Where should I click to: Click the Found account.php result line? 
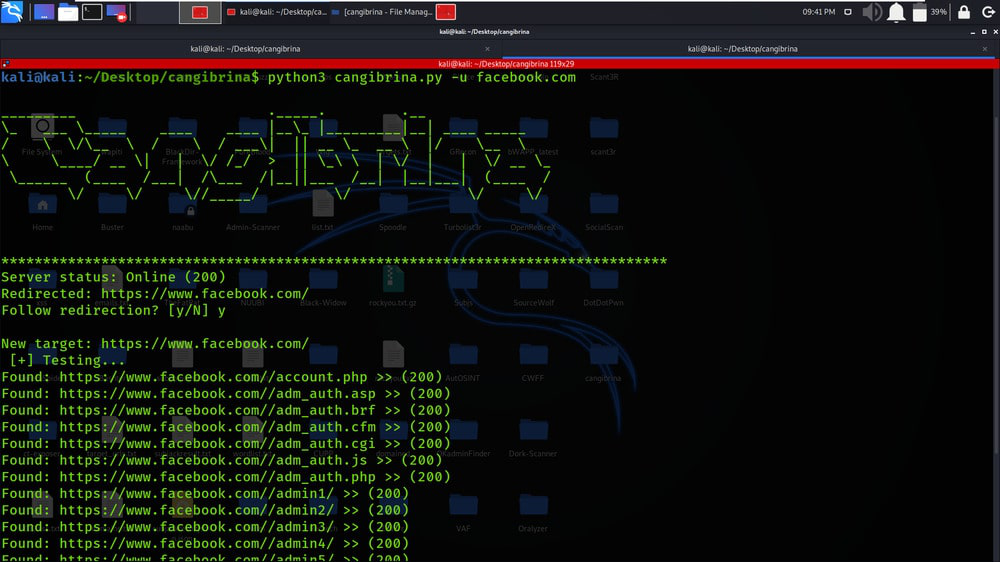coord(222,377)
